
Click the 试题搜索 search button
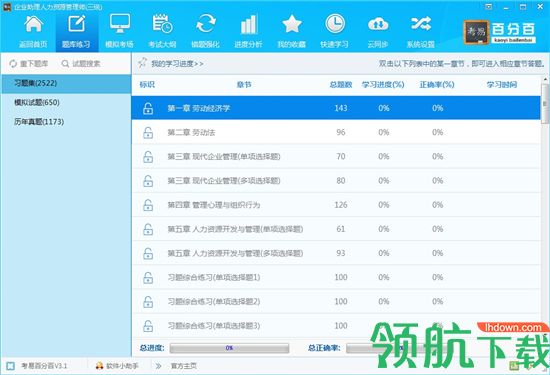[81, 63]
